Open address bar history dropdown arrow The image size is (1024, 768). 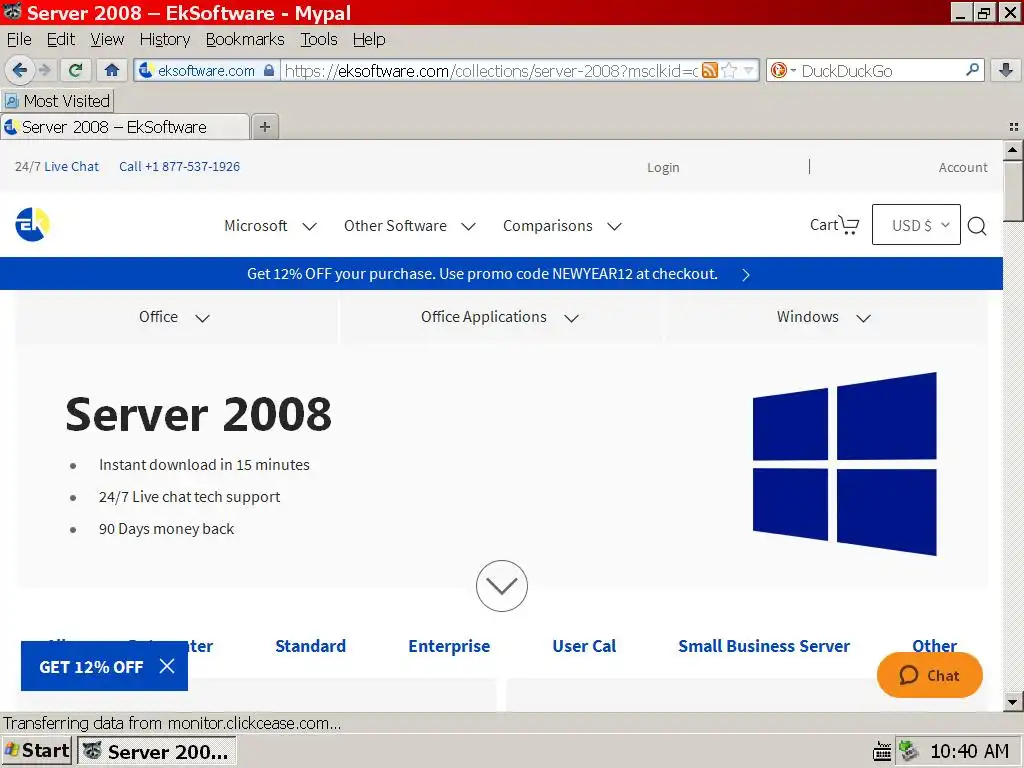pyautogui.click(x=748, y=71)
